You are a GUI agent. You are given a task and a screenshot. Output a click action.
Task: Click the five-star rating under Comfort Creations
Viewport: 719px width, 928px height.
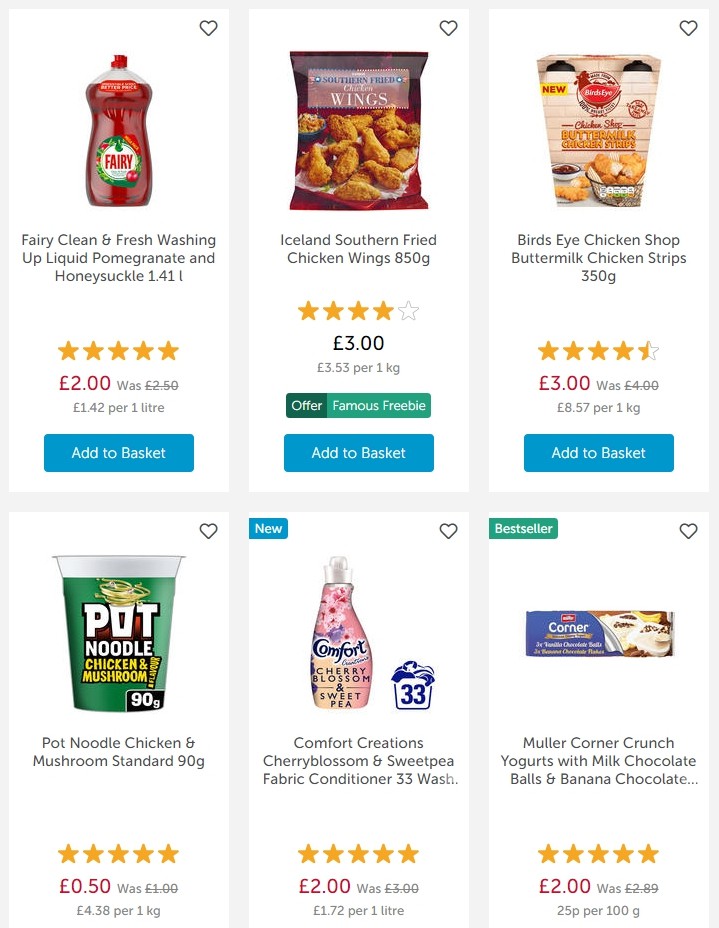tap(358, 853)
